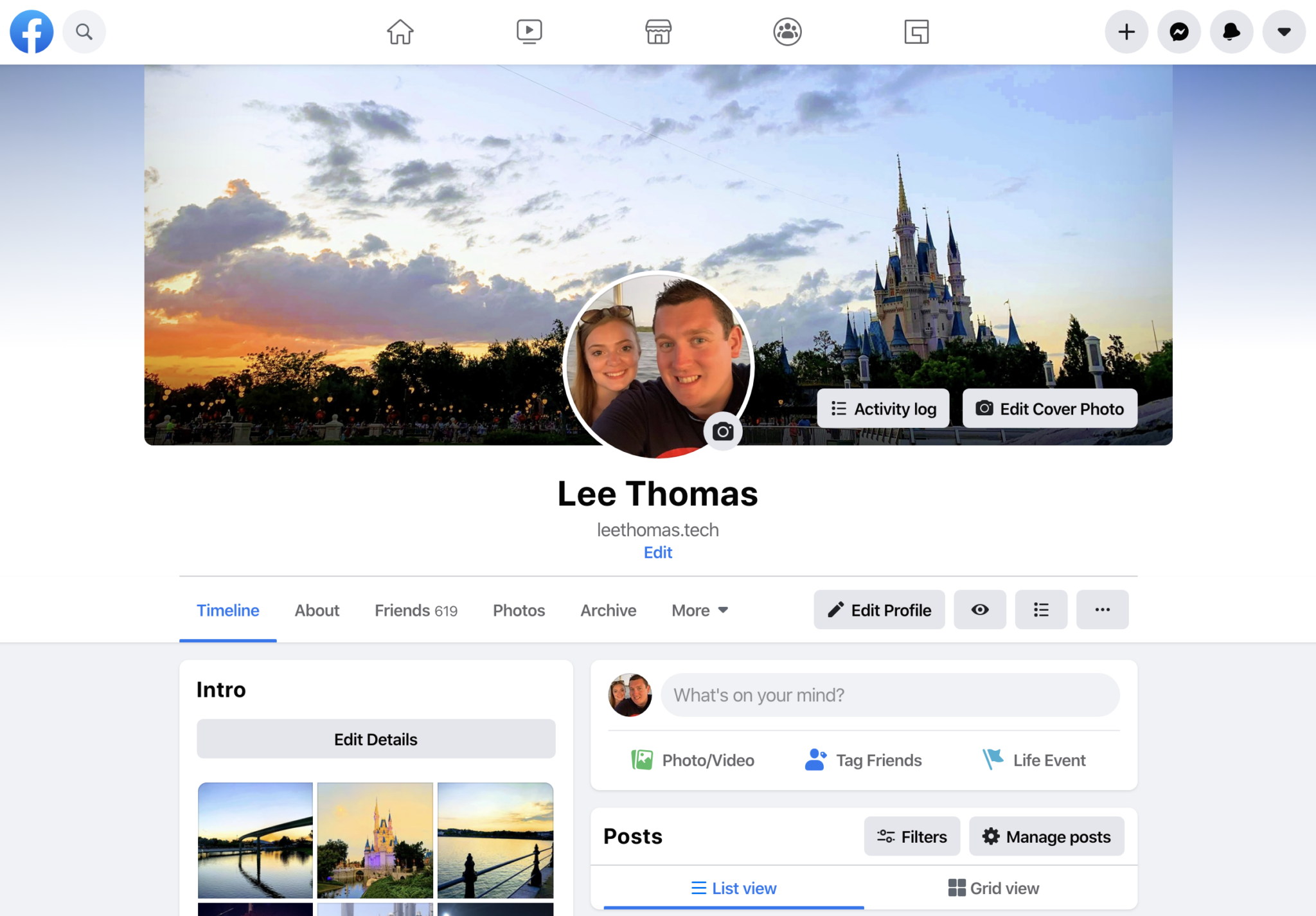Edit the leethomas.tech bio text
Viewport: 1316px width, 916px height.
pos(657,552)
